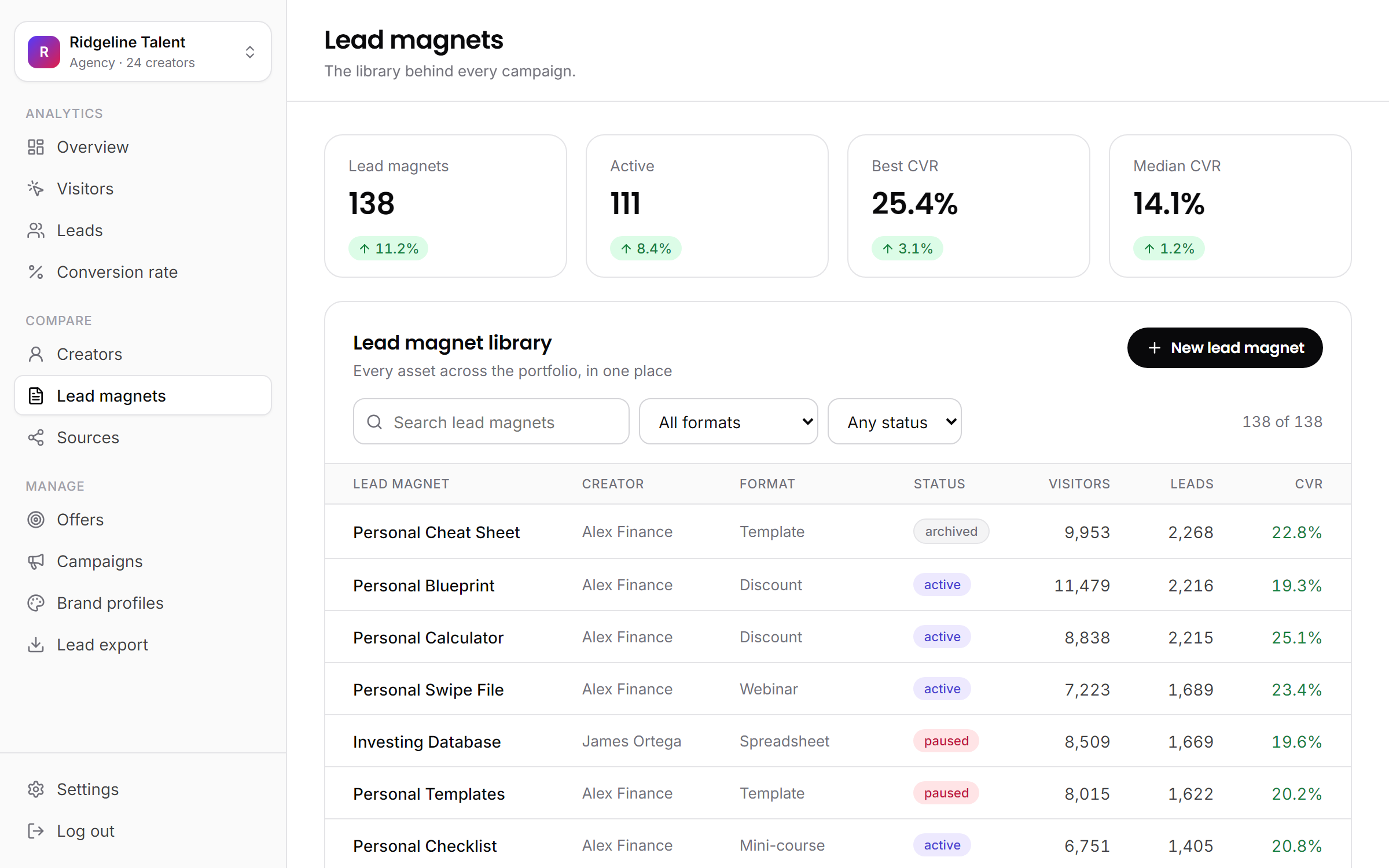Expand the Ridgeline Talent workspace switcher
The image size is (1389, 868).
[143, 52]
